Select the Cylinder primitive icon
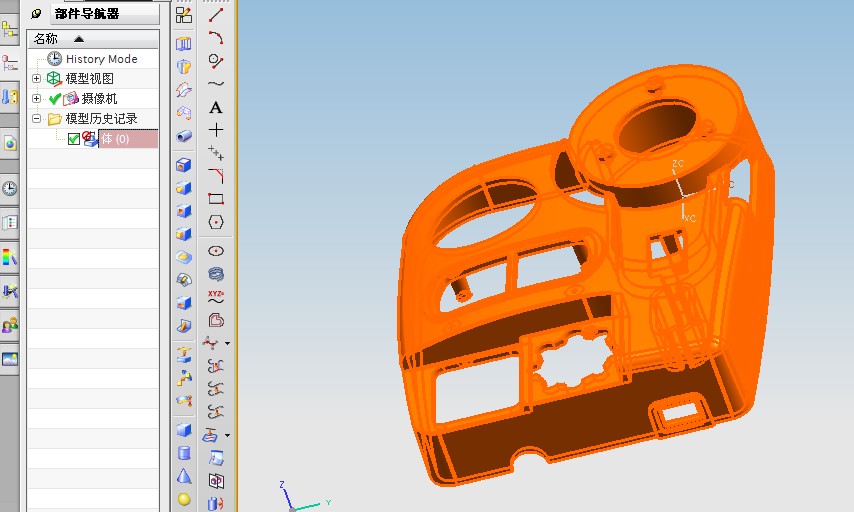 (184, 453)
